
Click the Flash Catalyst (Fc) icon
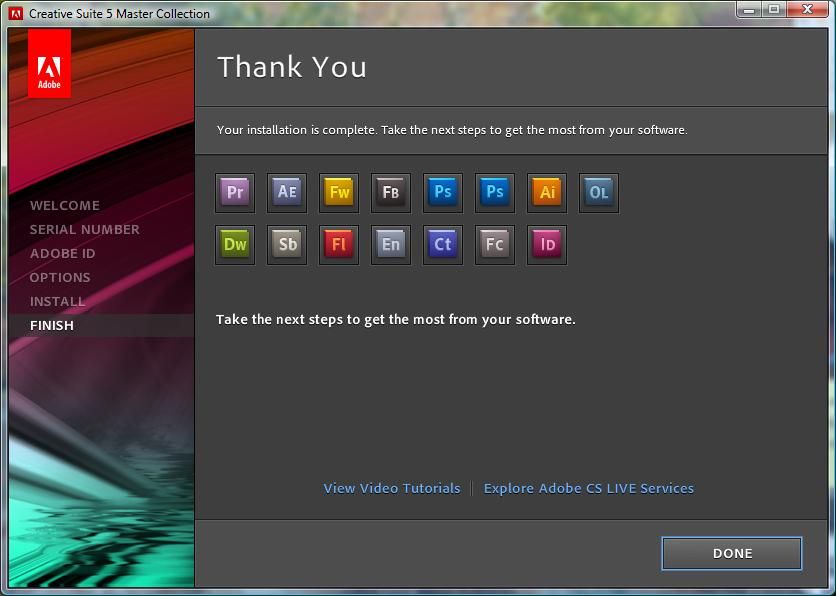(495, 245)
